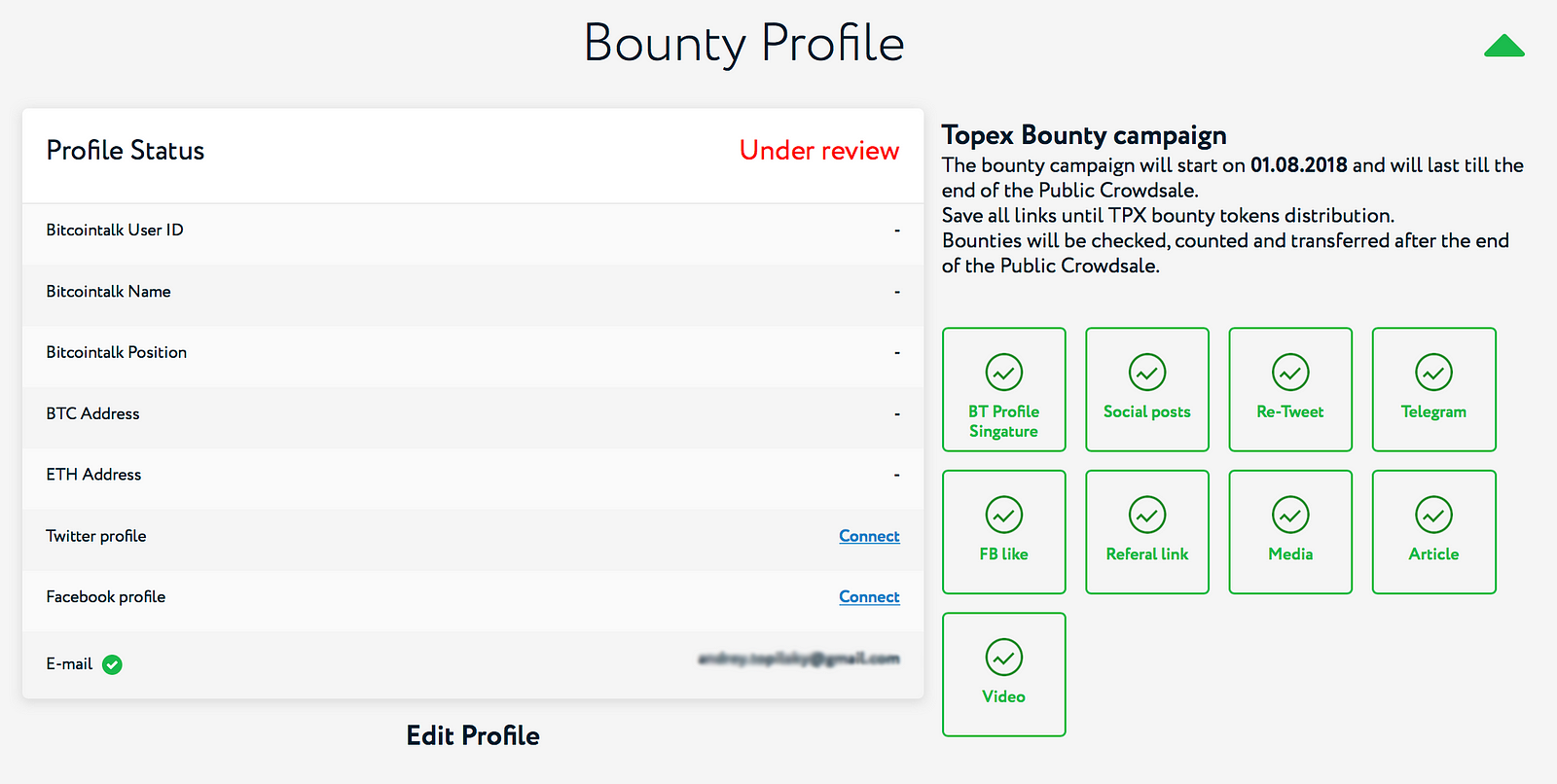Image resolution: width=1557 pixels, height=784 pixels.
Task: Click the Topex Bounty campaign heading
Action: coord(1084,134)
